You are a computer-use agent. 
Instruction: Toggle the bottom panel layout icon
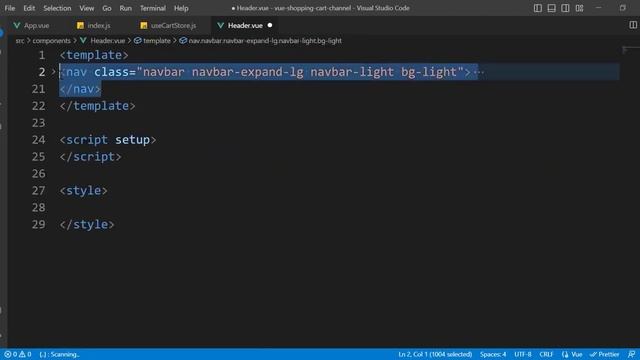(x=551, y=8)
